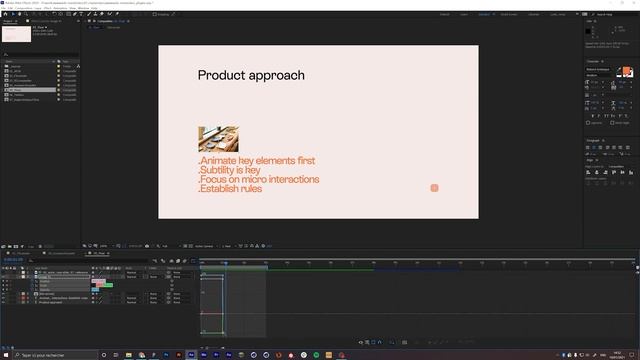Select the Eraser tool
640x360 pixels.
[102, 14]
